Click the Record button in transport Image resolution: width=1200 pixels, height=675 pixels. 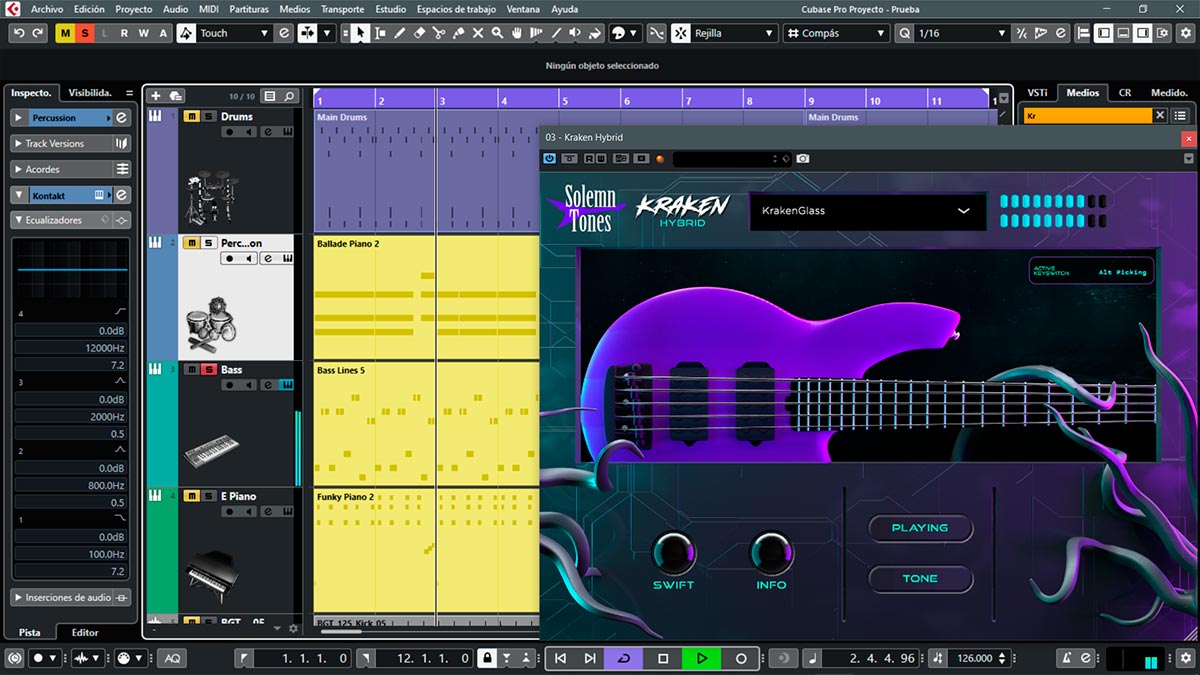pos(741,658)
